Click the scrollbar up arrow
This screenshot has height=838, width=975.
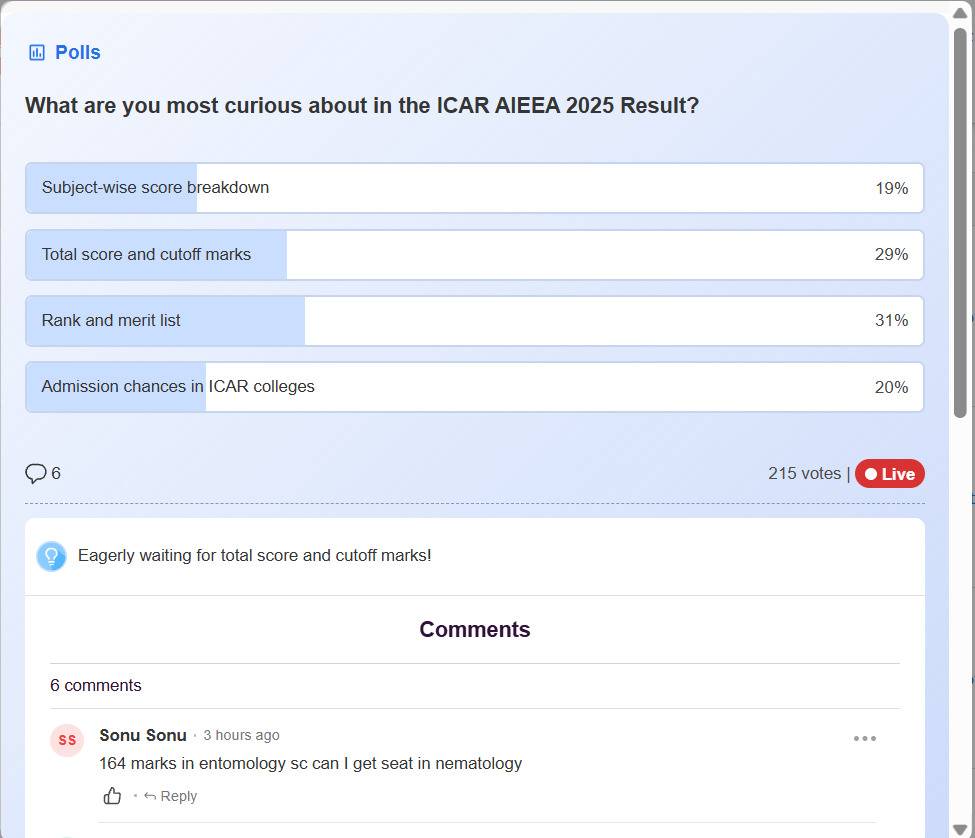(960, 12)
